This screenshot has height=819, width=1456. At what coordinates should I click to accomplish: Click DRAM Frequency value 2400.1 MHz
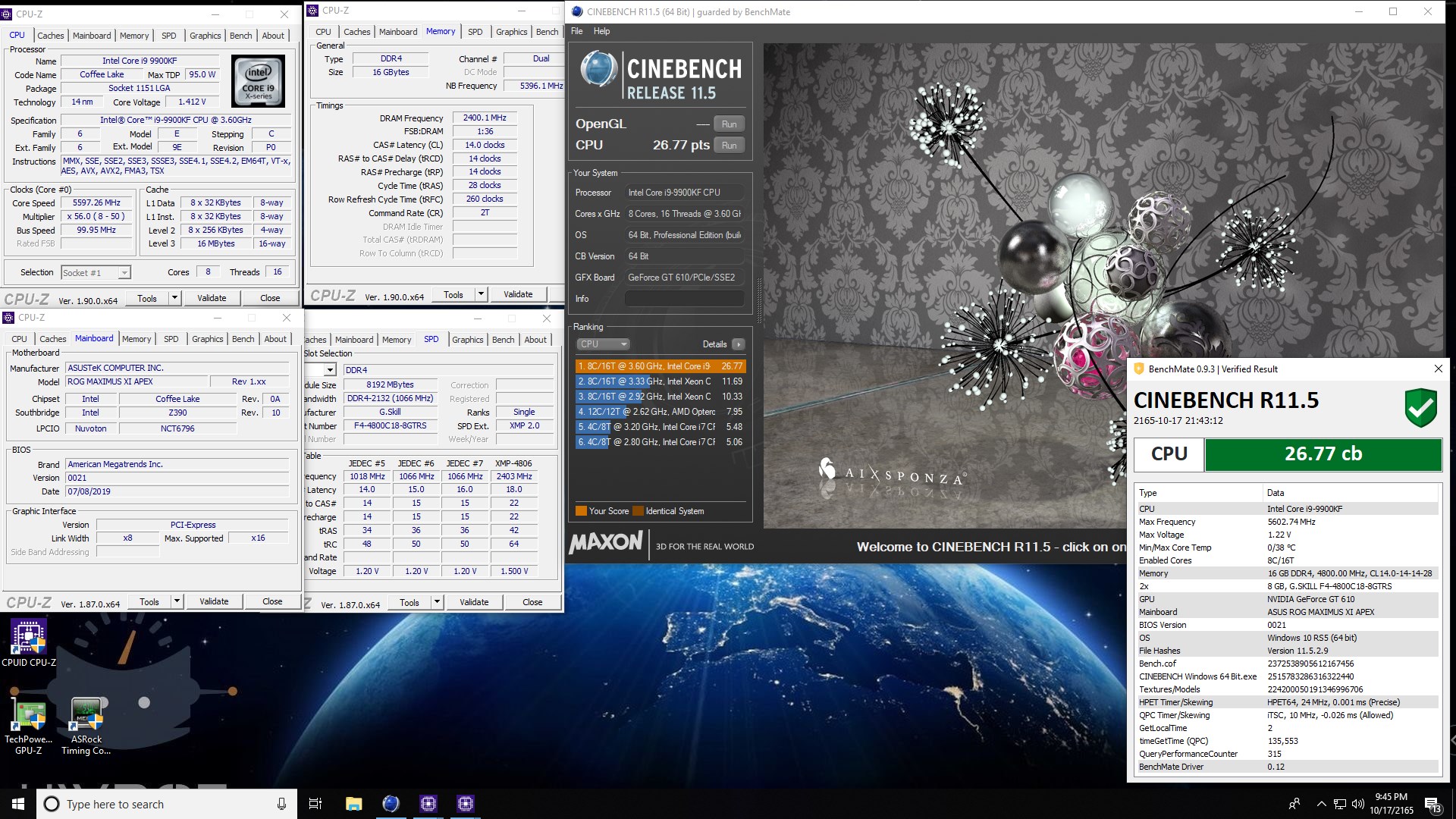[485, 118]
